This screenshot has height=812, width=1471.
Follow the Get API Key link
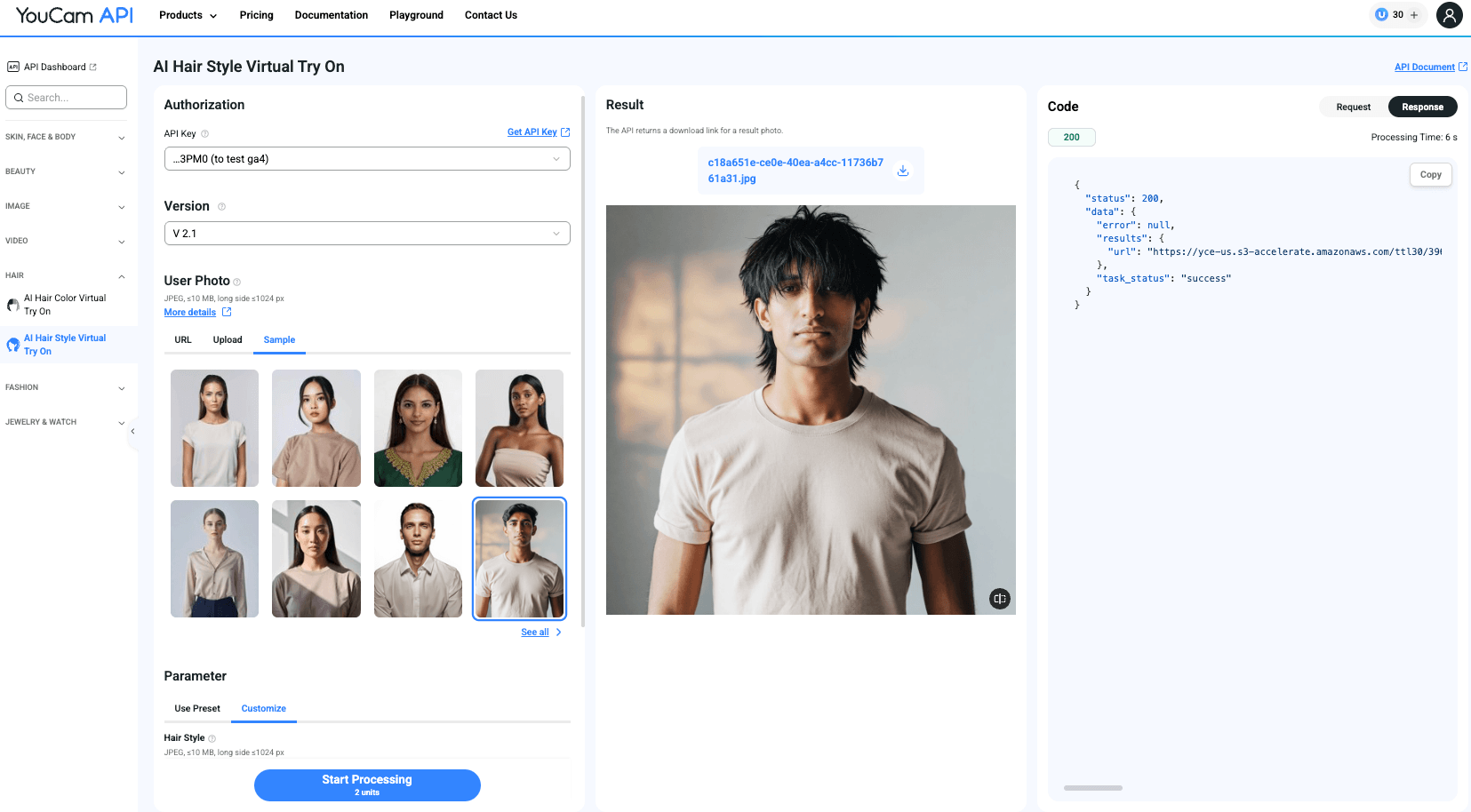tap(532, 132)
